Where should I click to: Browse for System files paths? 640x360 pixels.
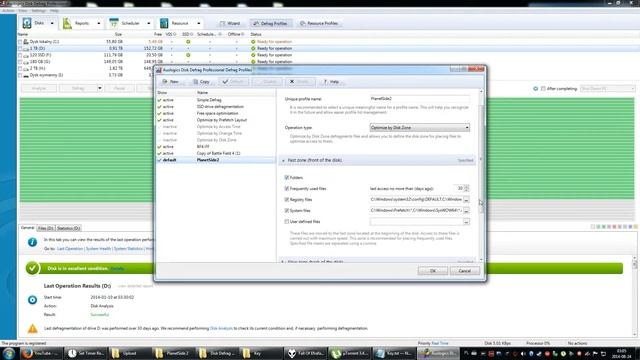[x=466, y=211]
